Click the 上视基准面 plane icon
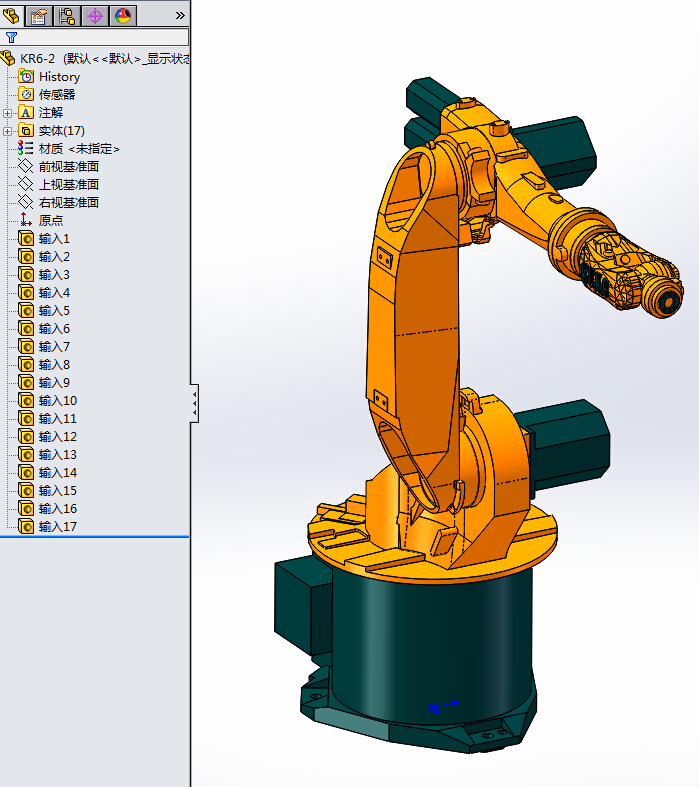The image size is (699, 787). (x=26, y=184)
